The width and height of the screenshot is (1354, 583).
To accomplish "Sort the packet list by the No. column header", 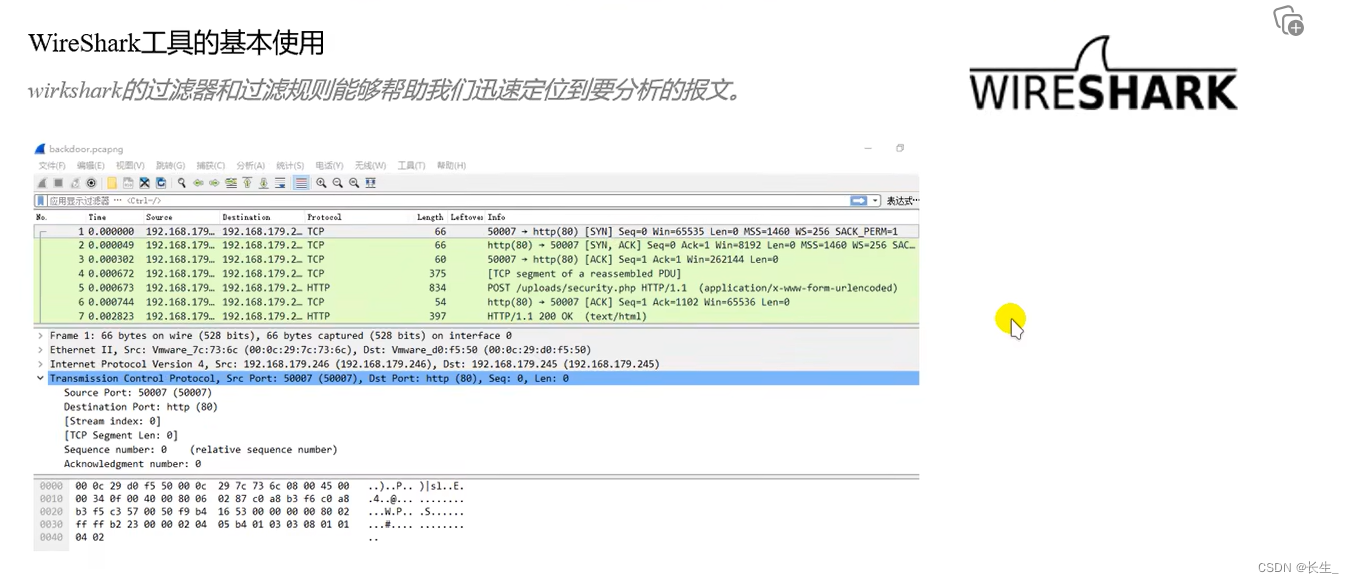I will coord(42,217).
